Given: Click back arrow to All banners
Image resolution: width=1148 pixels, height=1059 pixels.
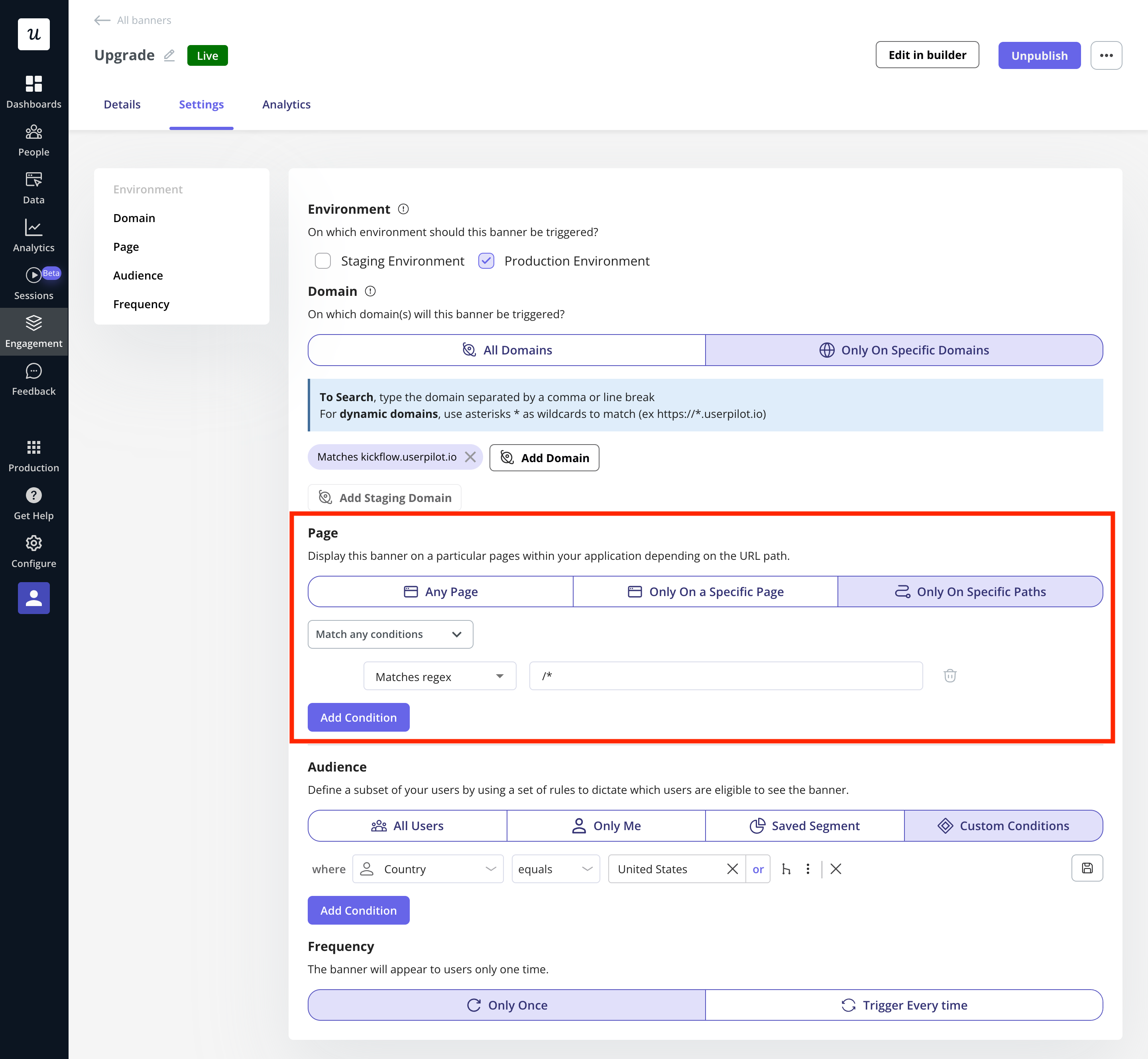Looking at the screenshot, I should 102,20.
